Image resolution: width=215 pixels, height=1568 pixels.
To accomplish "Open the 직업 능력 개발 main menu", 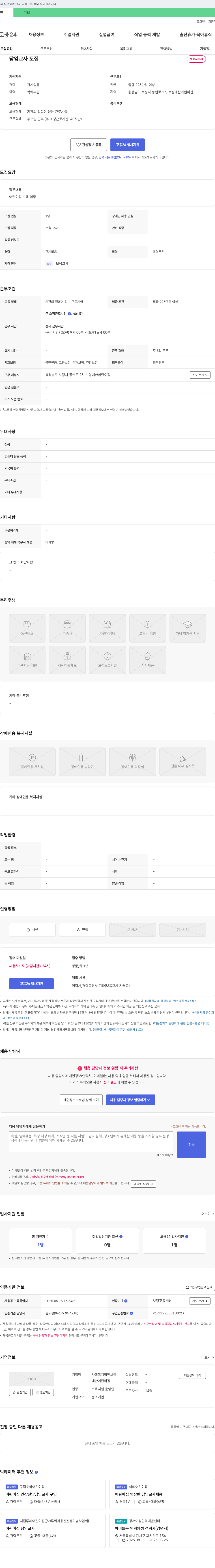I will [x=147, y=35].
